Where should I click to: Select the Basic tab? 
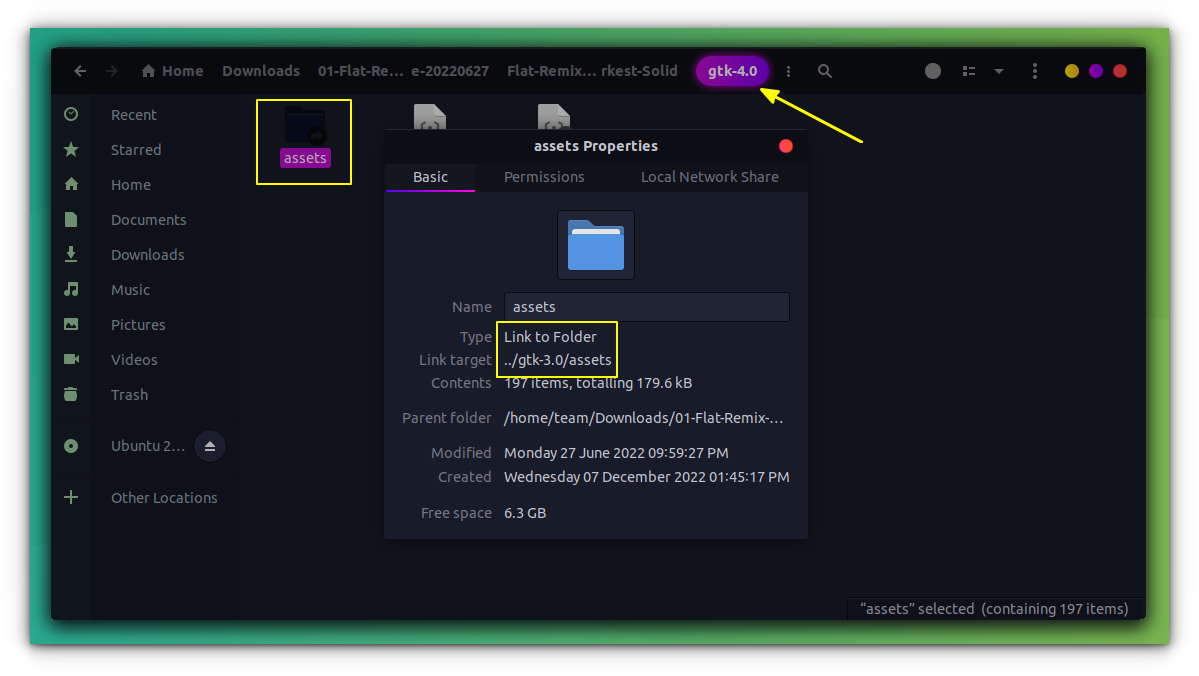(x=431, y=177)
